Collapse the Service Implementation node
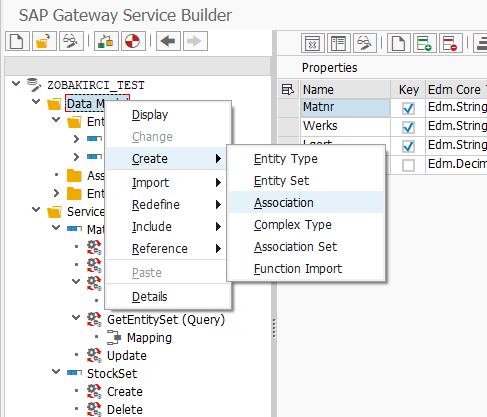Image resolution: width=487 pixels, height=417 pixels. pos(36,209)
